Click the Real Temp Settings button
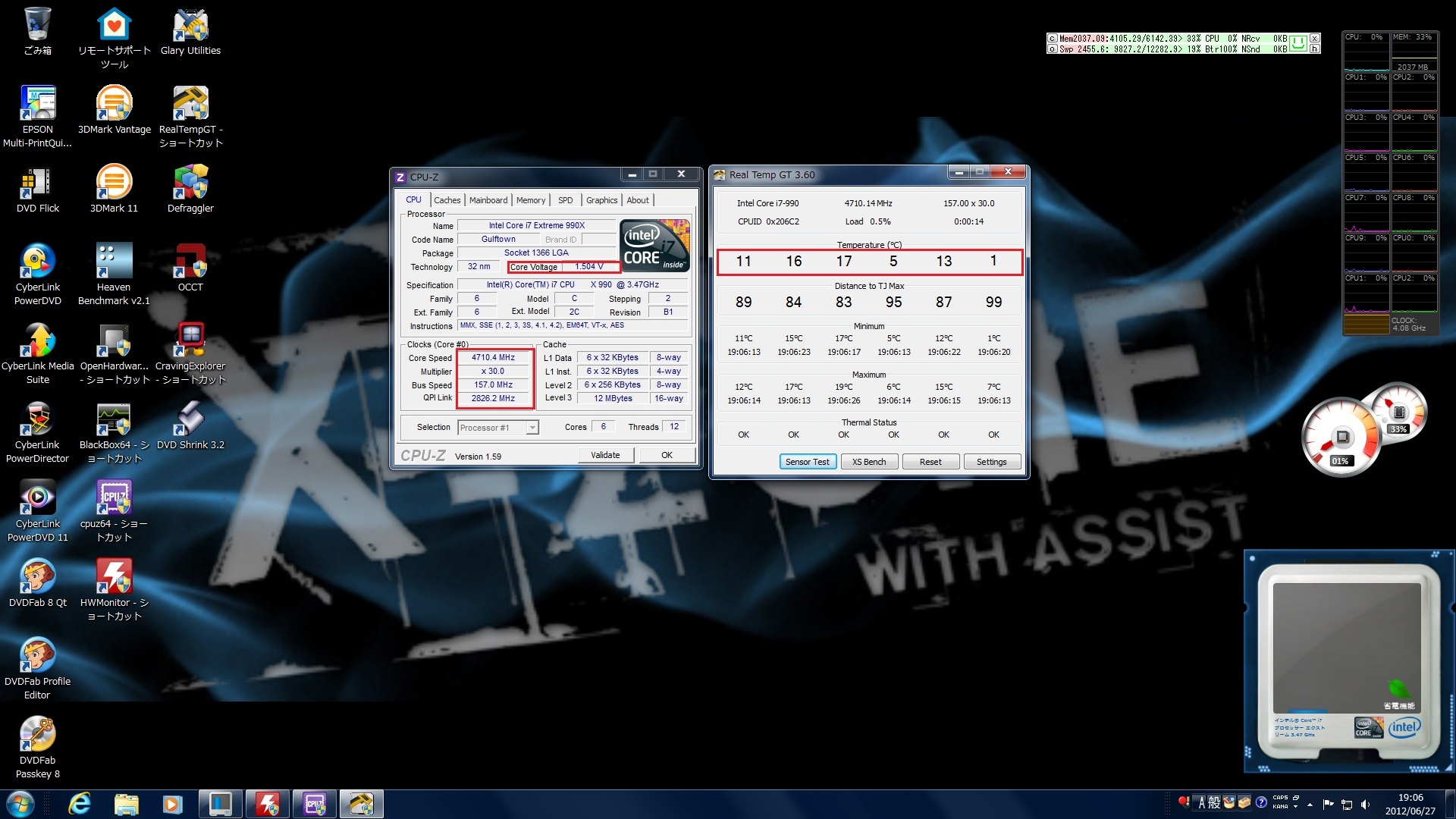The height and width of the screenshot is (819, 1456). click(x=991, y=462)
